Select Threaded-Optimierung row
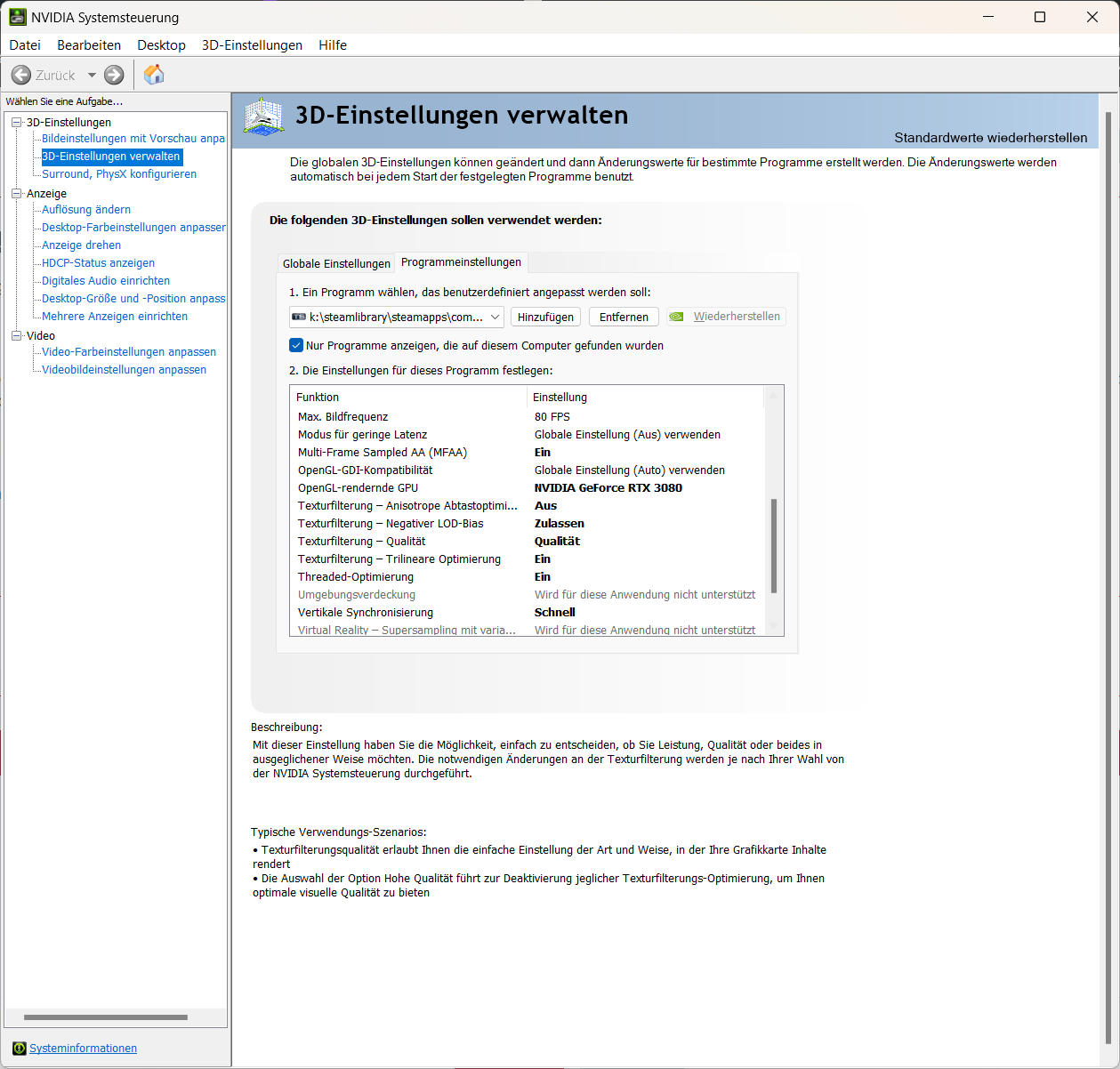The width and height of the screenshot is (1120, 1069). click(527, 577)
